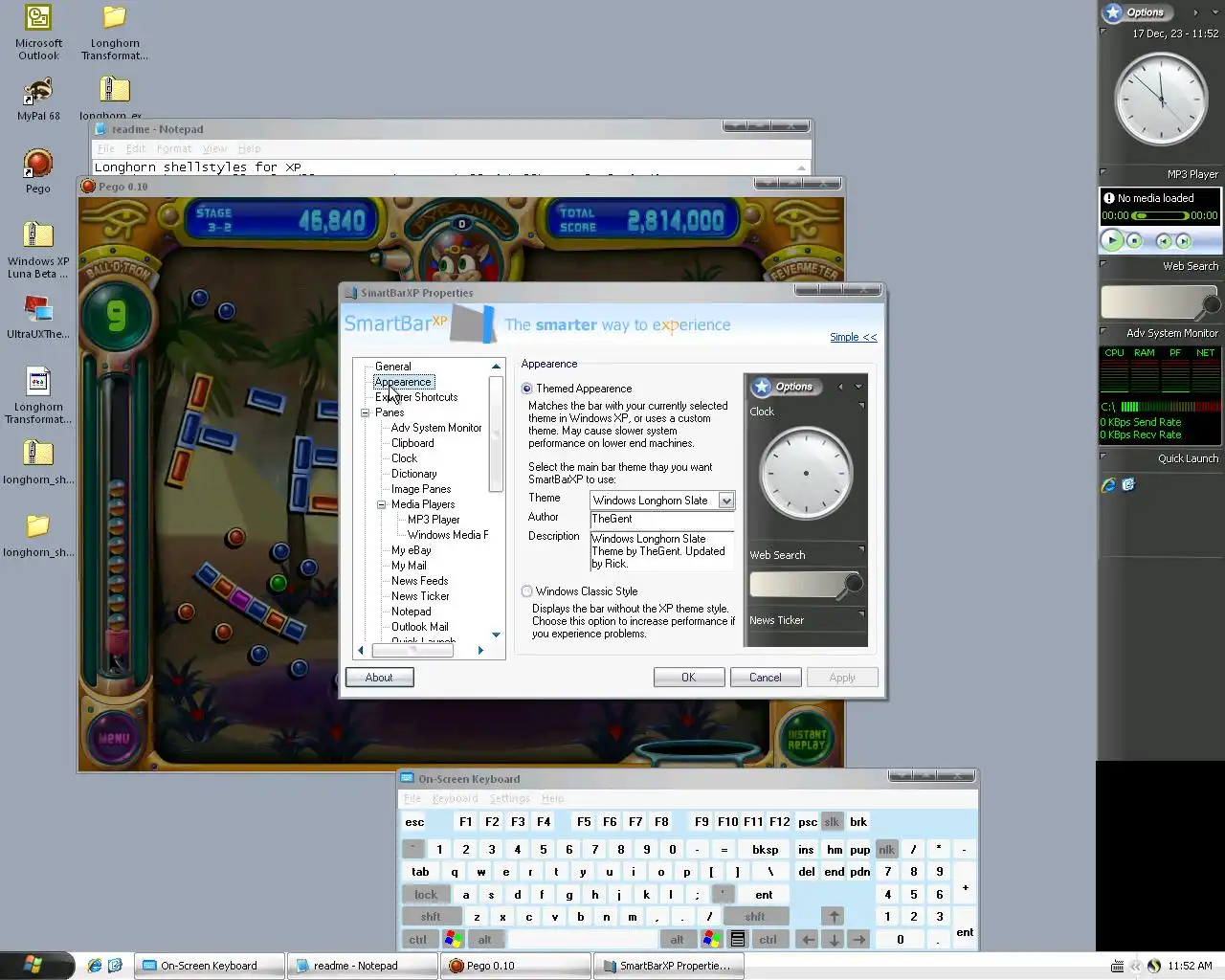Toggle the lock key on On-Screen Keyboard
The image size is (1225, 980).
point(426,895)
